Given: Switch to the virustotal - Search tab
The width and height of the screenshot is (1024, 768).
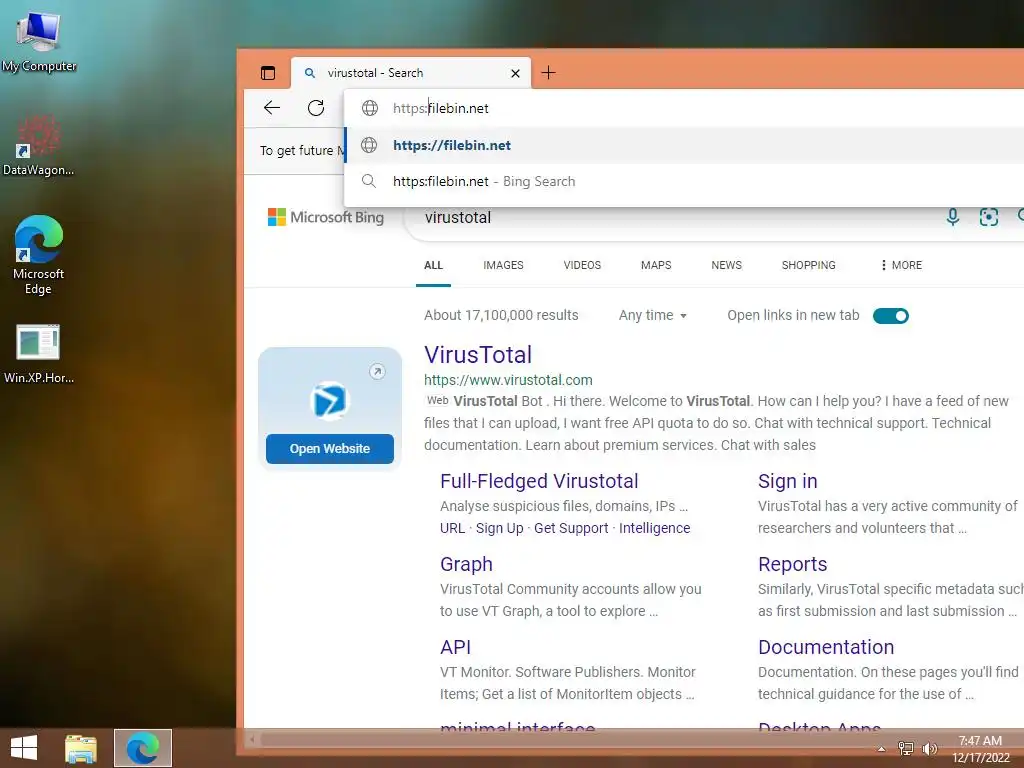Looking at the screenshot, I should pyautogui.click(x=410, y=72).
